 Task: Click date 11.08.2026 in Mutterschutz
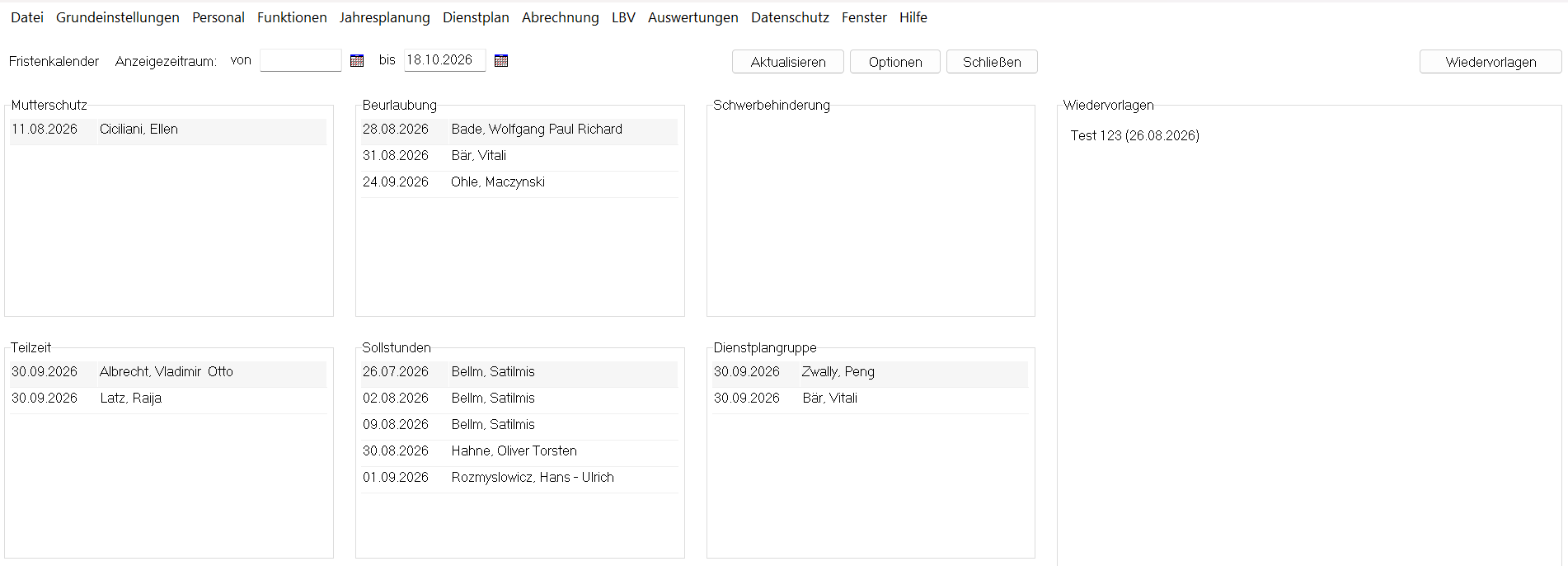click(45, 130)
